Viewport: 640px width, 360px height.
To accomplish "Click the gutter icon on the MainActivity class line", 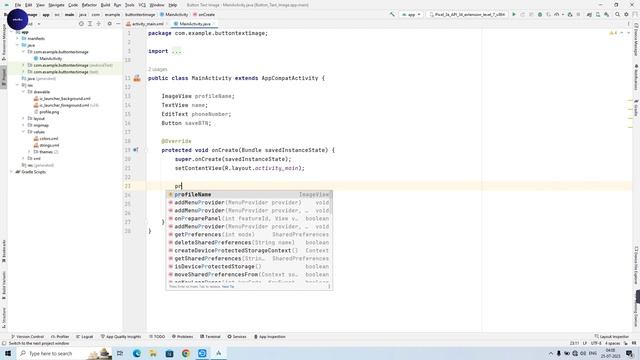I will coord(137,78).
